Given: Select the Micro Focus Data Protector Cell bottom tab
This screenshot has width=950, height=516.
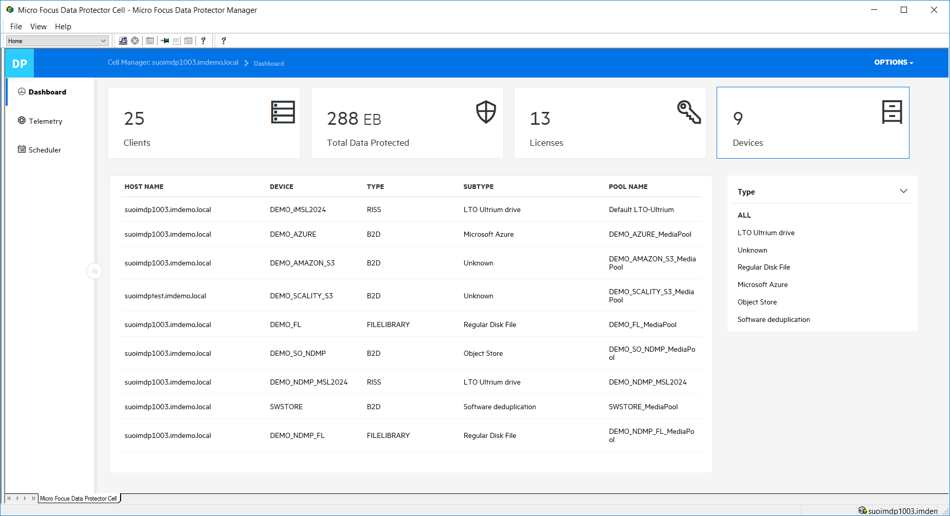Looking at the screenshot, I should (x=78, y=498).
